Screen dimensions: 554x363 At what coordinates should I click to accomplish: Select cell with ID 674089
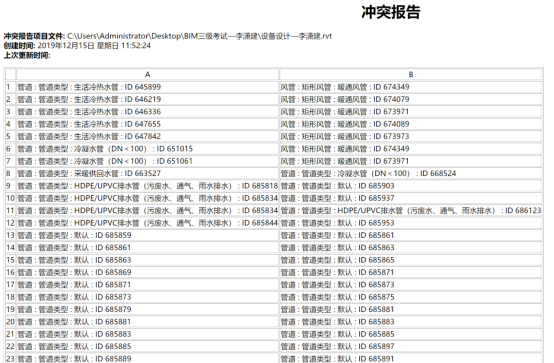[x=411, y=124]
